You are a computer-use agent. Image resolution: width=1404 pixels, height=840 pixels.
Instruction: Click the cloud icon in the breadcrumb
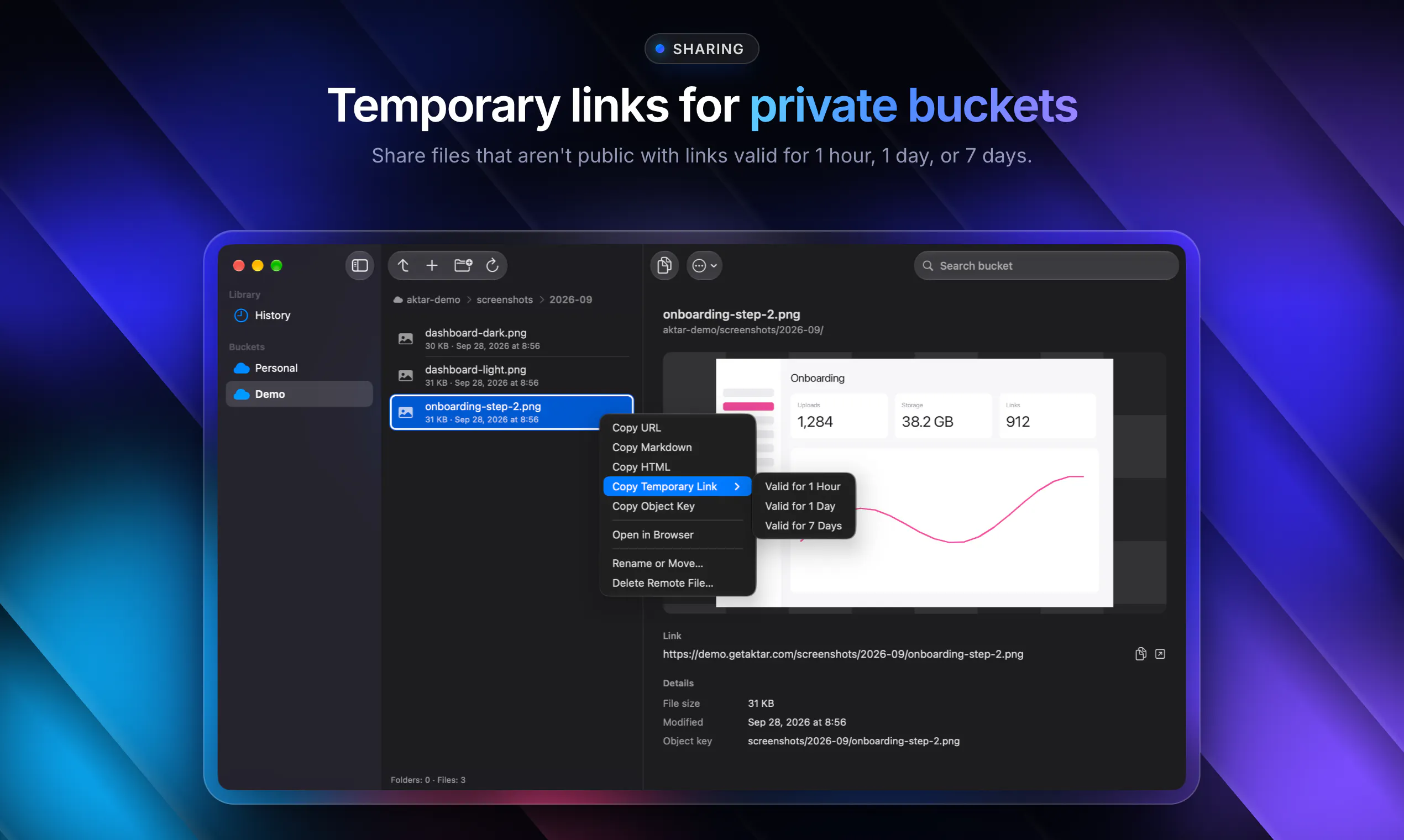[398, 300]
